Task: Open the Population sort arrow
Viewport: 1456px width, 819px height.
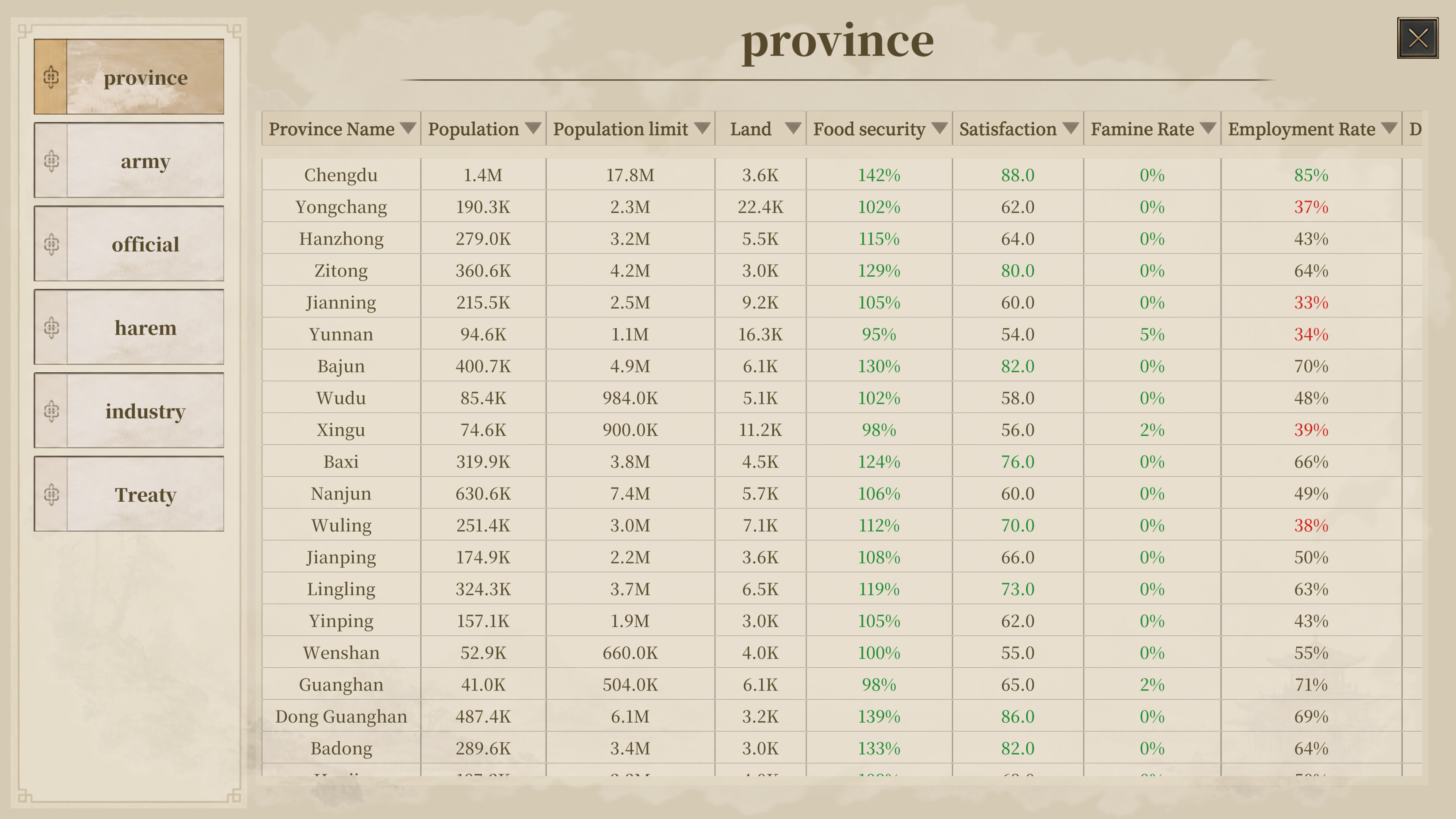Action: coord(532,128)
